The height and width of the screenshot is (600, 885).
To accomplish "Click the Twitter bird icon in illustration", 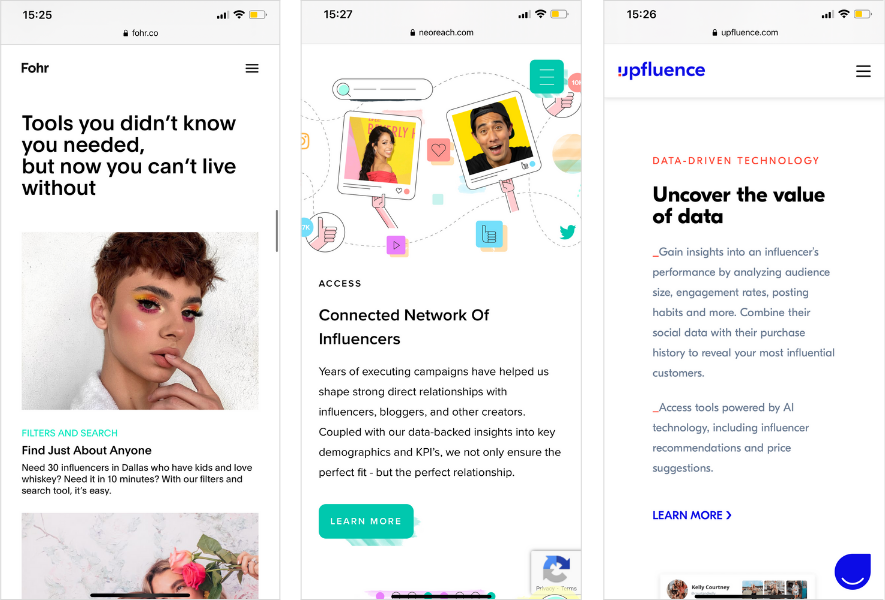I will [567, 231].
